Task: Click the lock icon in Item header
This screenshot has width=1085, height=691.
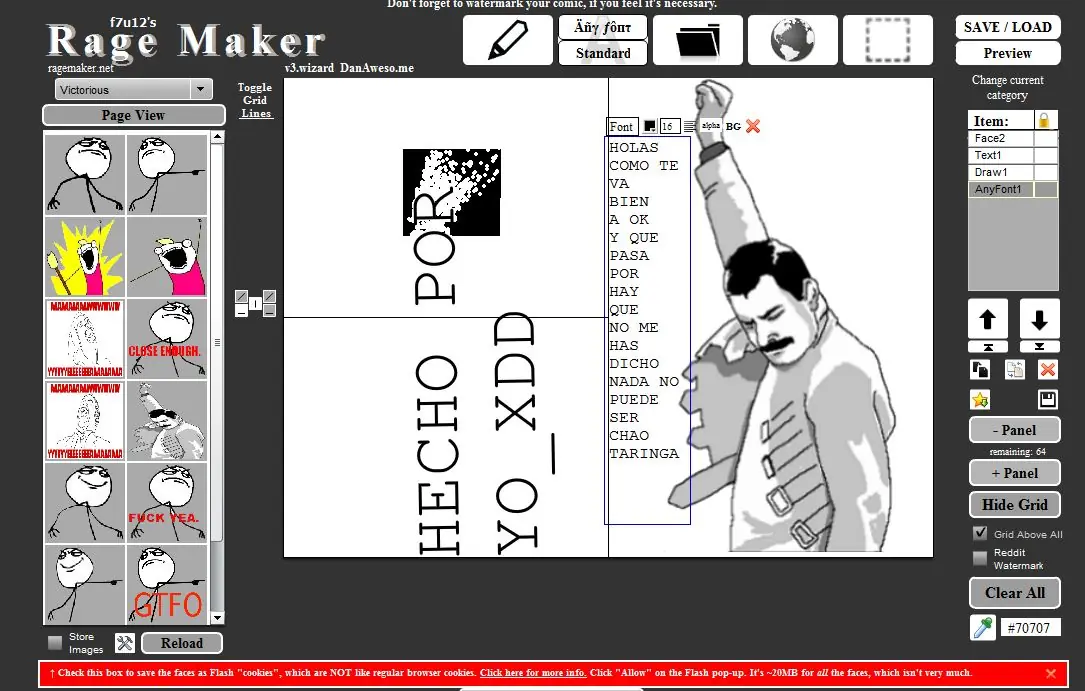Action: tap(1043, 120)
